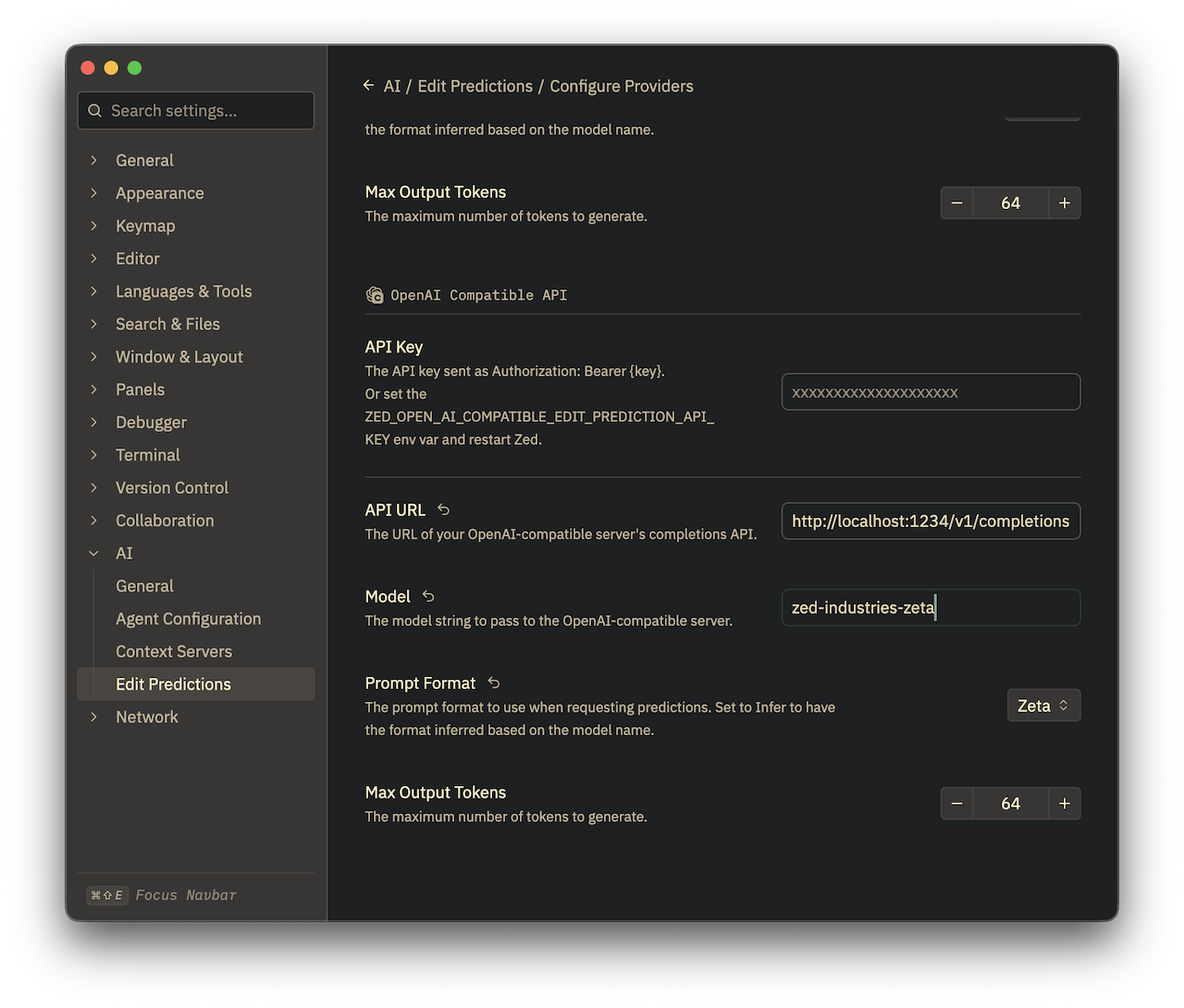Go to the AI breadcrumb link

392,86
